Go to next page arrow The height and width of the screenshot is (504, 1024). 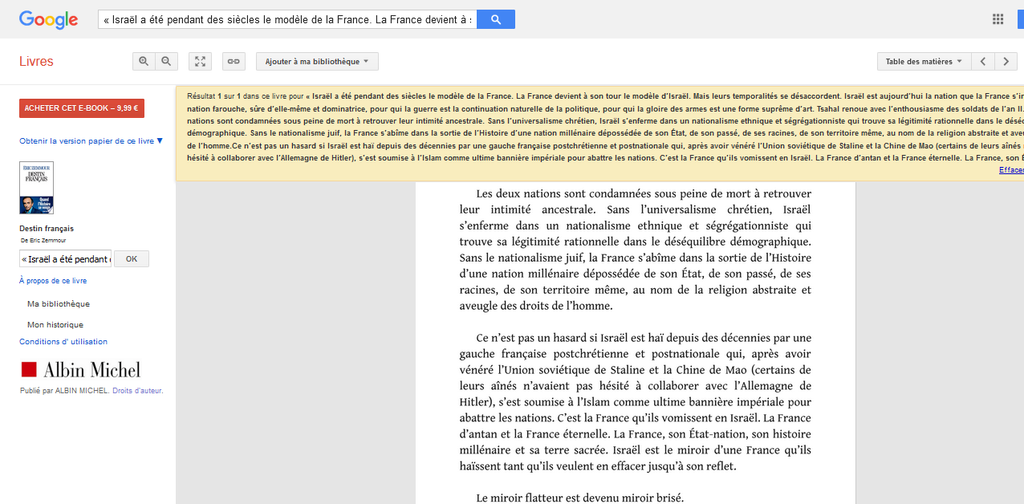[x=1006, y=61]
